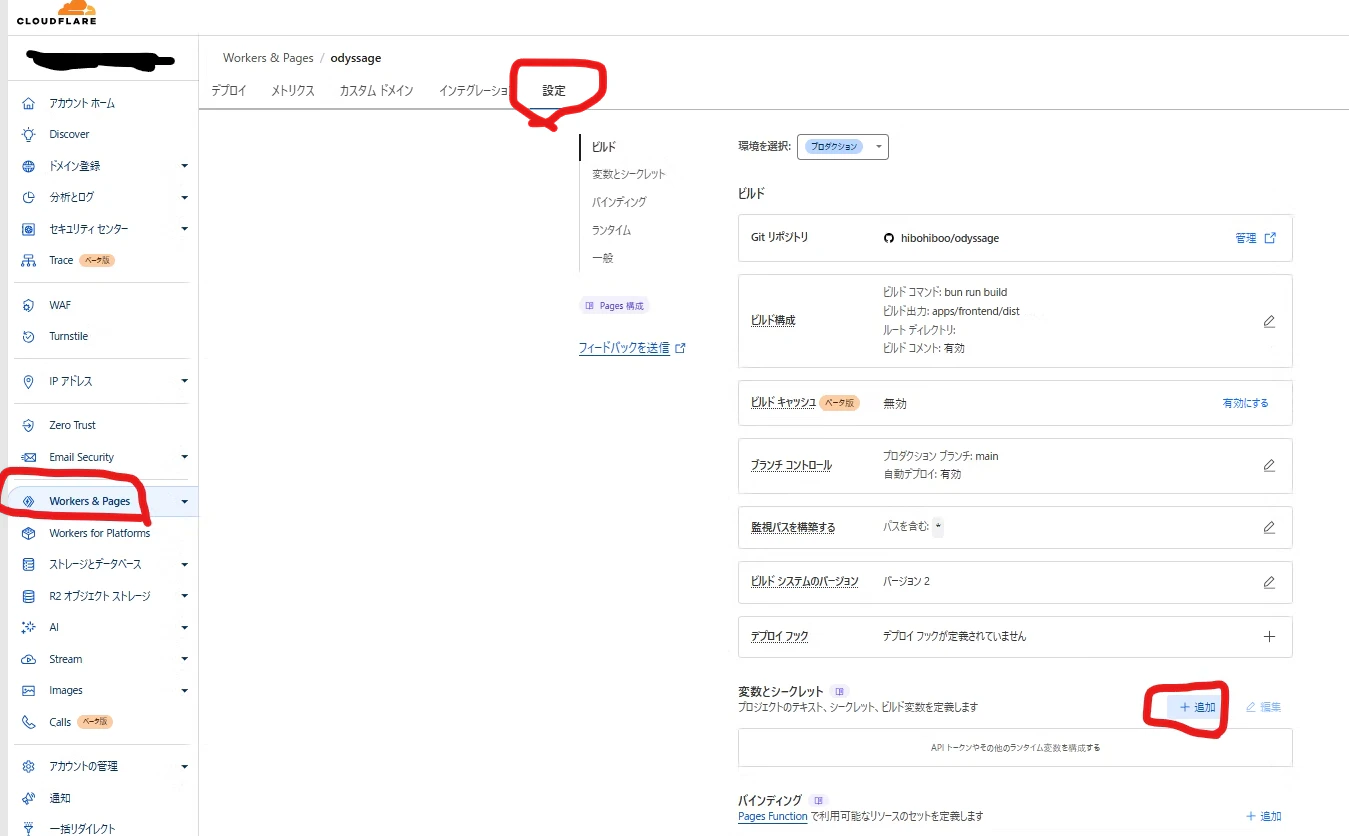This screenshot has width=1349, height=836.
Task: Click the Workers & Pages breadcrumb
Action: [268, 58]
